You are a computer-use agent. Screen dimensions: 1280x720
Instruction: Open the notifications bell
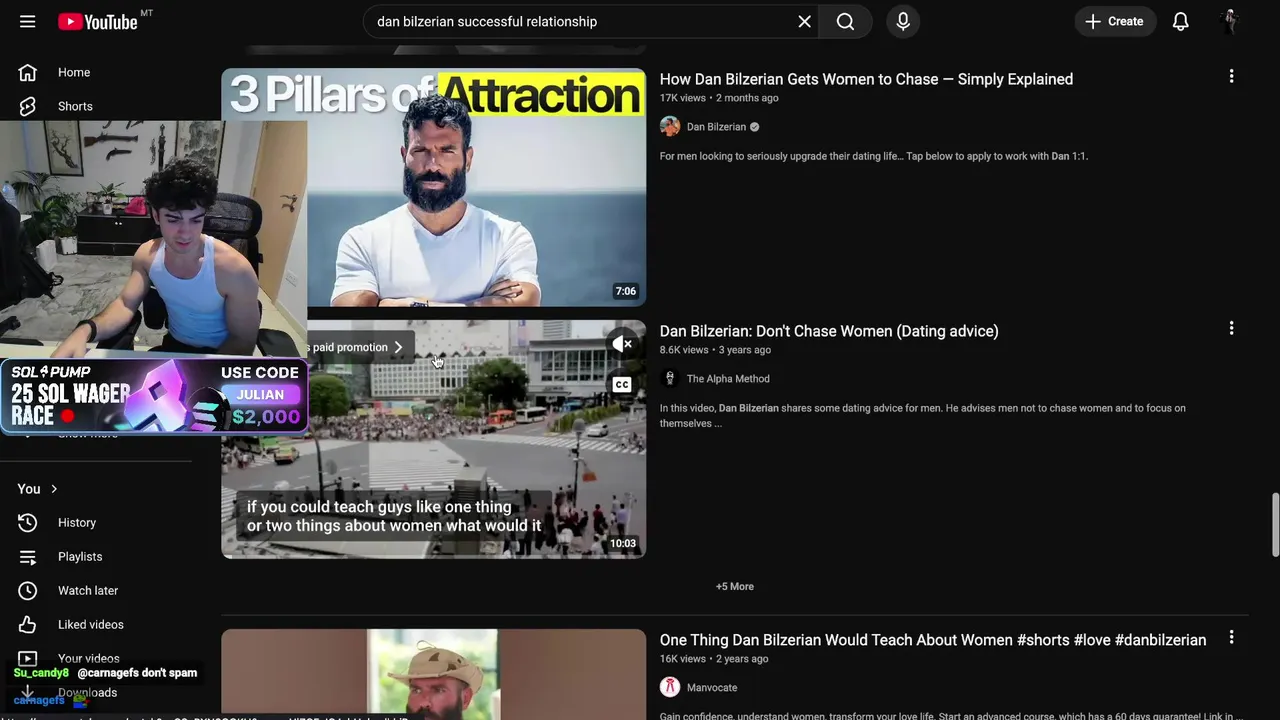click(x=1181, y=21)
